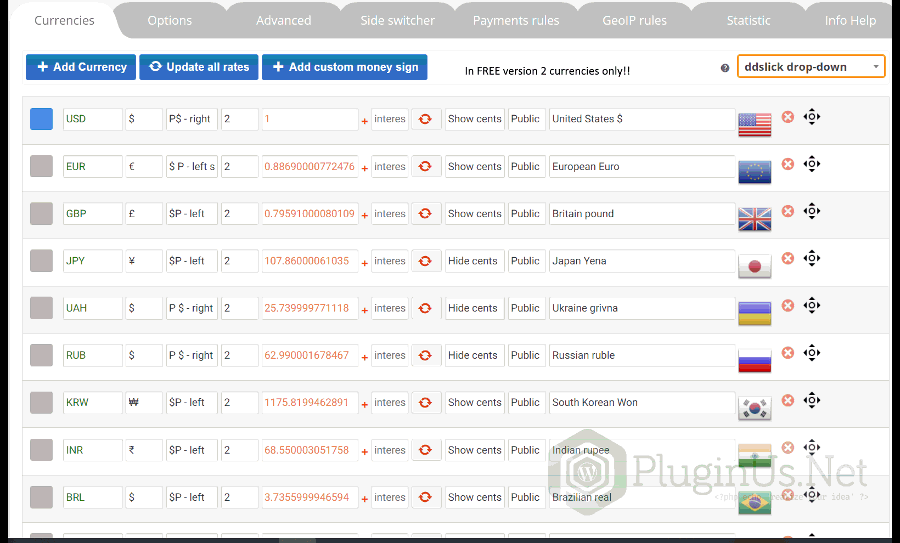Toggle Hide cents for UAH
The width and height of the screenshot is (900, 543).
[x=473, y=308]
